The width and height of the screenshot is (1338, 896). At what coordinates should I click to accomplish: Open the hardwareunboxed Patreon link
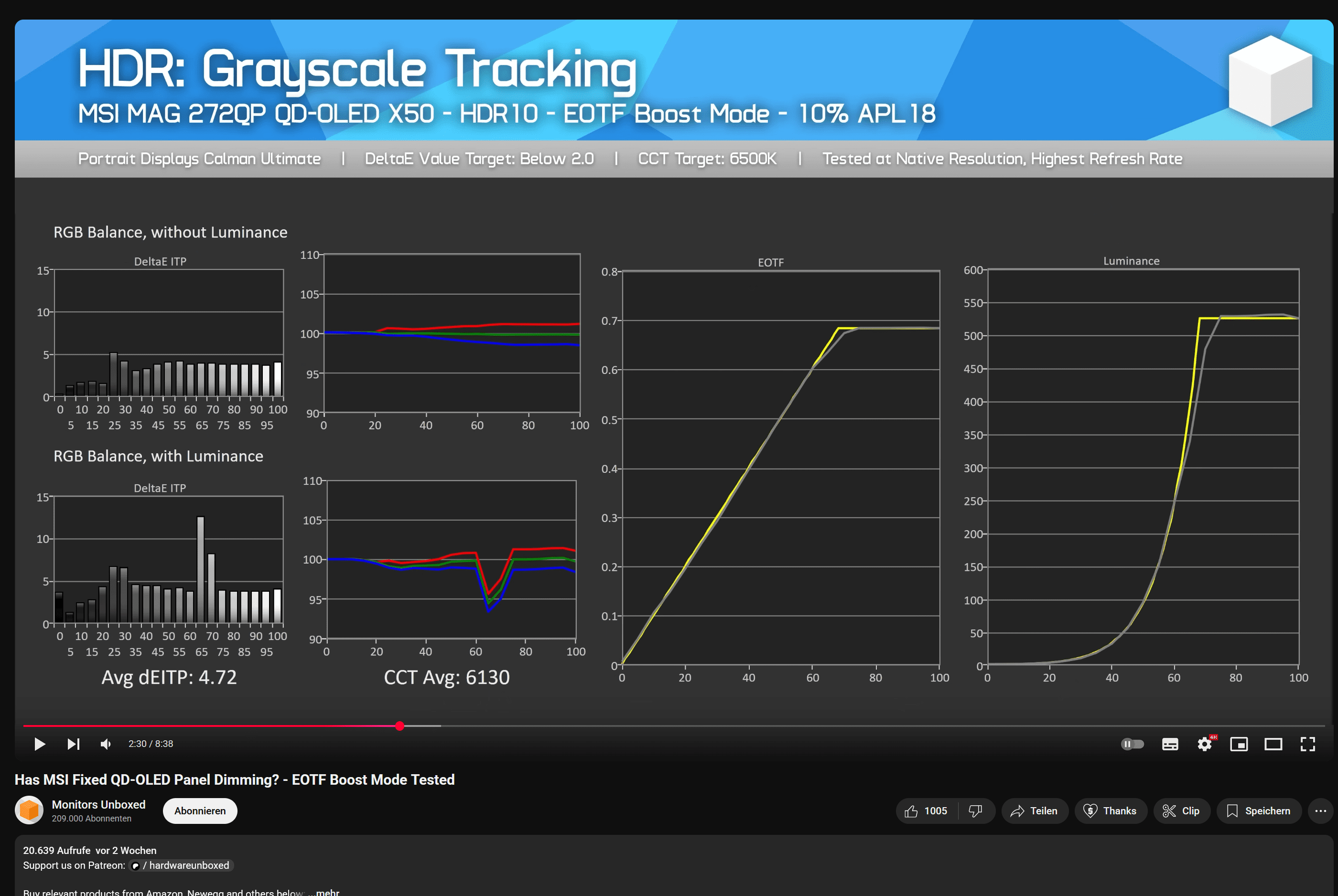[x=182, y=865]
